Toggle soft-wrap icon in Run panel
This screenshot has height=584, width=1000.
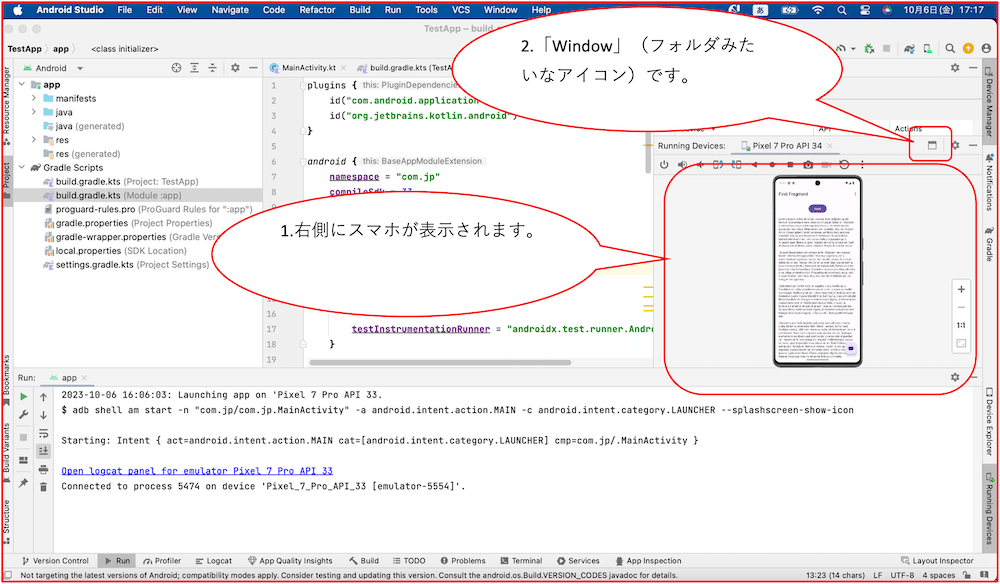tap(43, 434)
